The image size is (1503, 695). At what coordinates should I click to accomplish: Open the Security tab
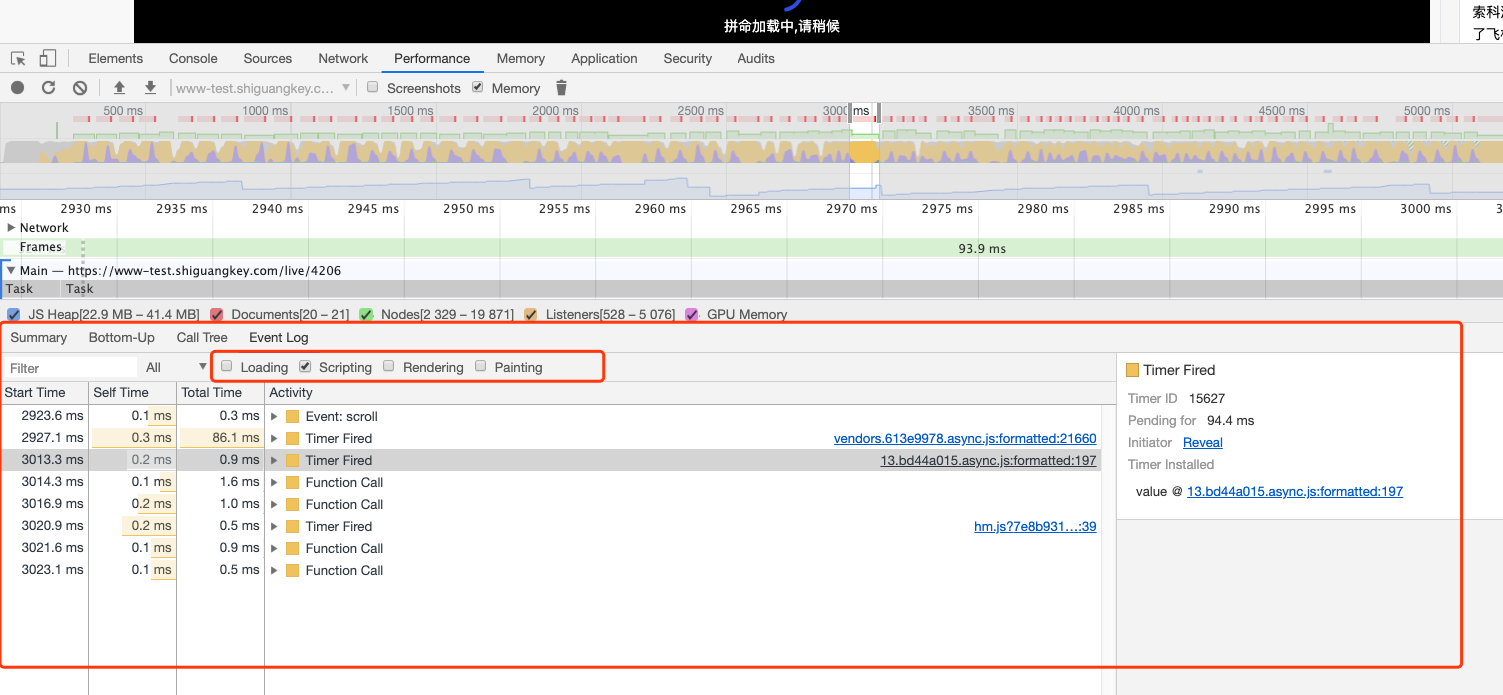pyautogui.click(x=688, y=58)
